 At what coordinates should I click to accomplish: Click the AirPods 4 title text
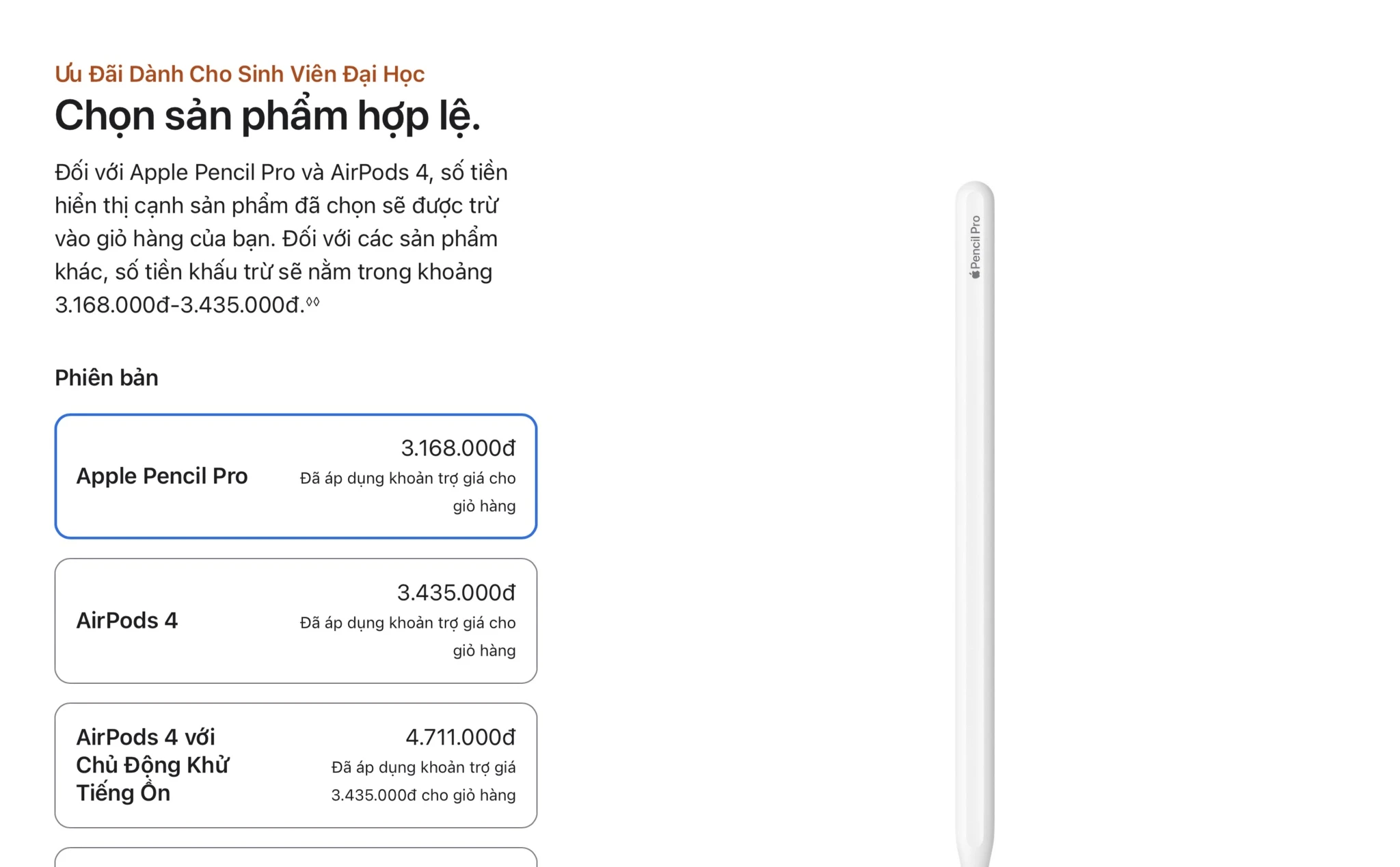pos(127,620)
